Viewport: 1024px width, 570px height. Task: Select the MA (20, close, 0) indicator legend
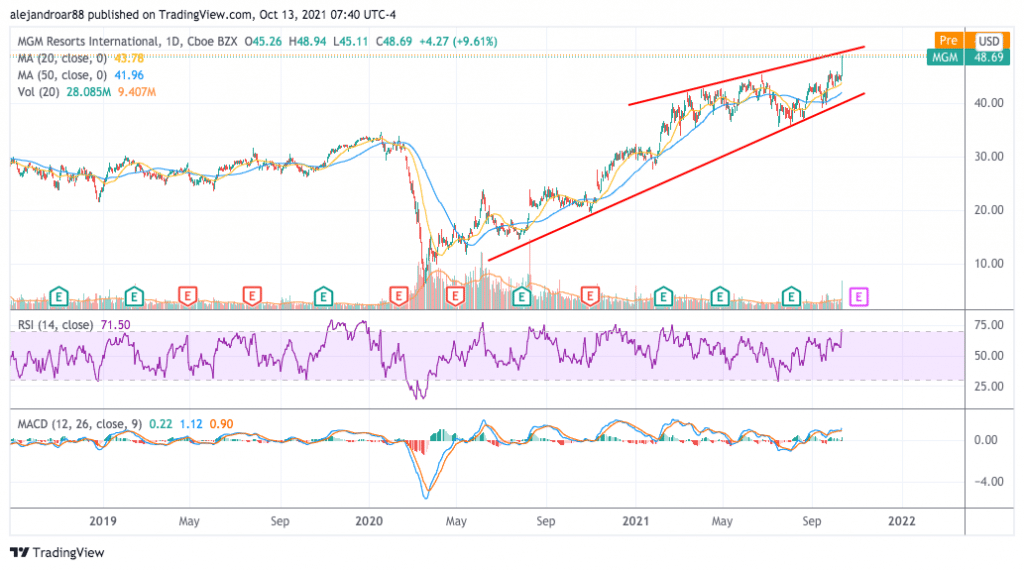[x=62, y=58]
